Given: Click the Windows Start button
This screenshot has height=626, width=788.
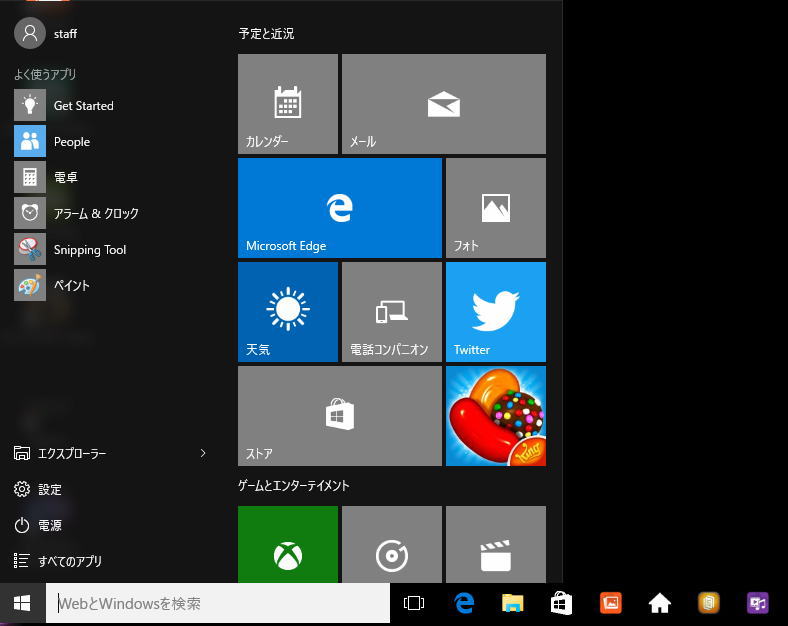Looking at the screenshot, I should (22, 603).
